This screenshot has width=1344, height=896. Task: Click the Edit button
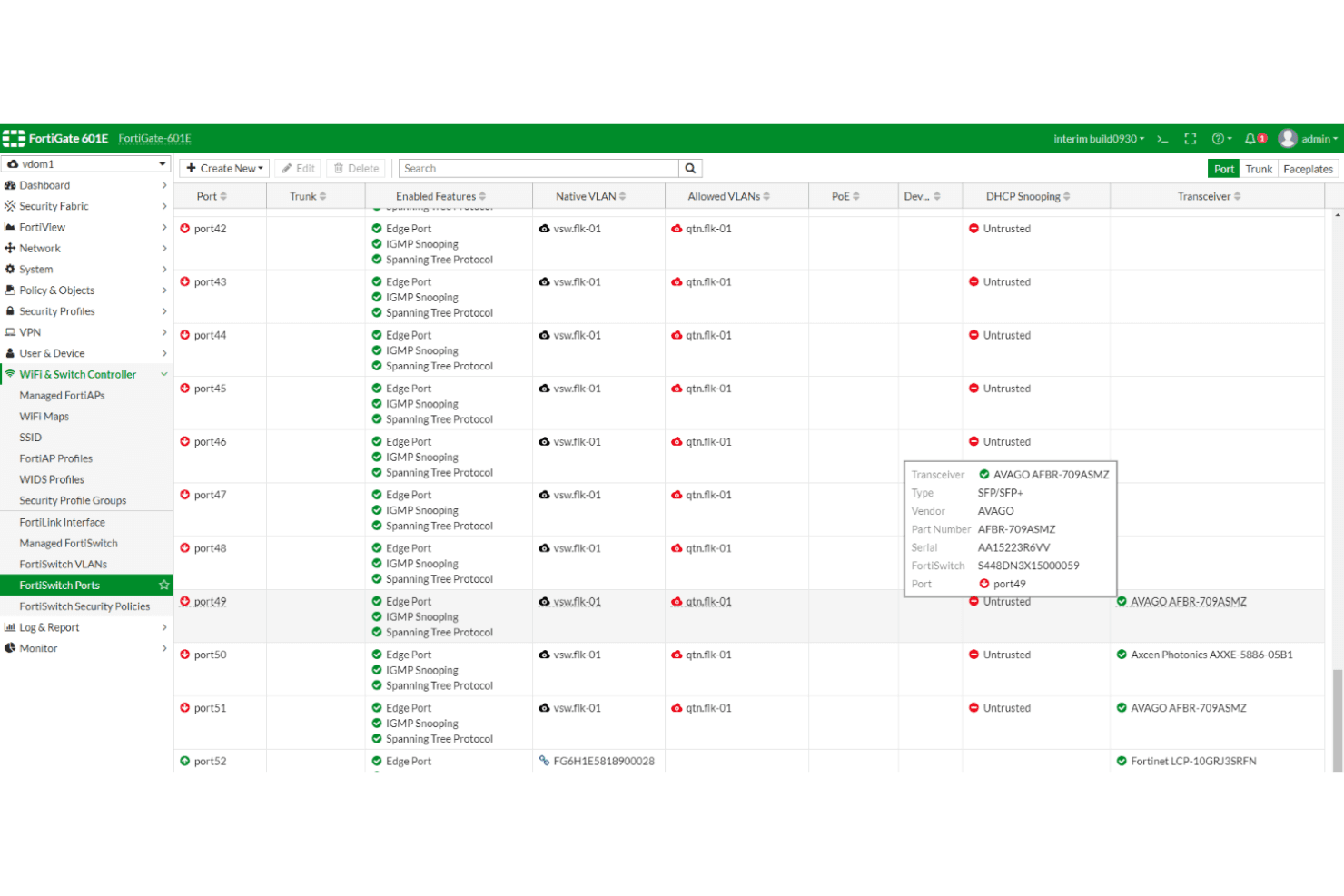coord(299,169)
